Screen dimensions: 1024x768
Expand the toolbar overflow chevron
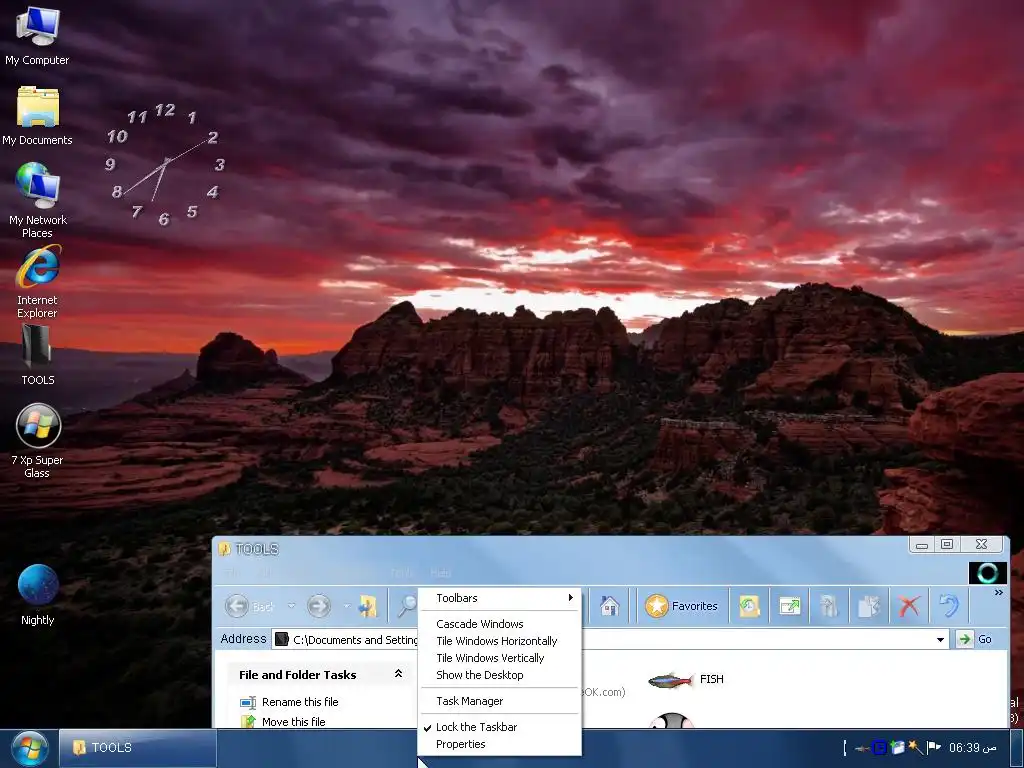click(x=999, y=592)
